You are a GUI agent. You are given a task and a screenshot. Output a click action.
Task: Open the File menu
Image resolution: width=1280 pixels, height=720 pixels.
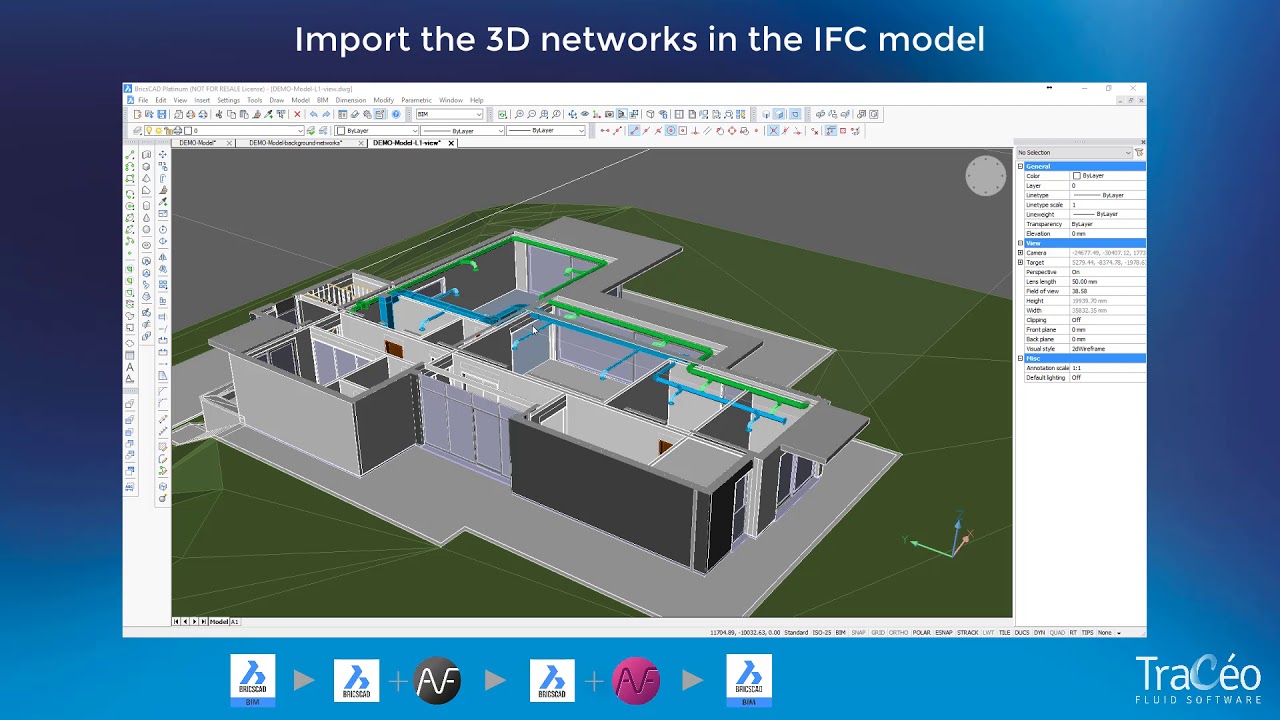click(x=143, y=100)
